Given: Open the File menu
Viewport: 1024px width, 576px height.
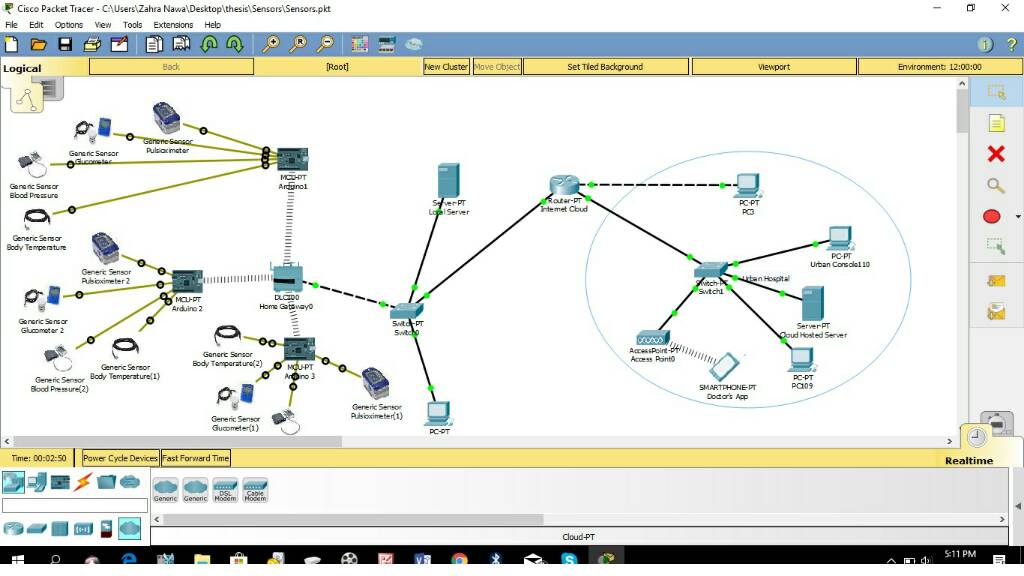Looking at the screenshot, I should pos(11,25).
